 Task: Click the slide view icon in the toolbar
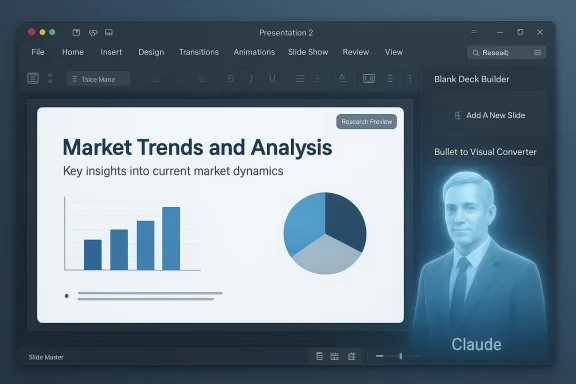click(x=369, y=79)
